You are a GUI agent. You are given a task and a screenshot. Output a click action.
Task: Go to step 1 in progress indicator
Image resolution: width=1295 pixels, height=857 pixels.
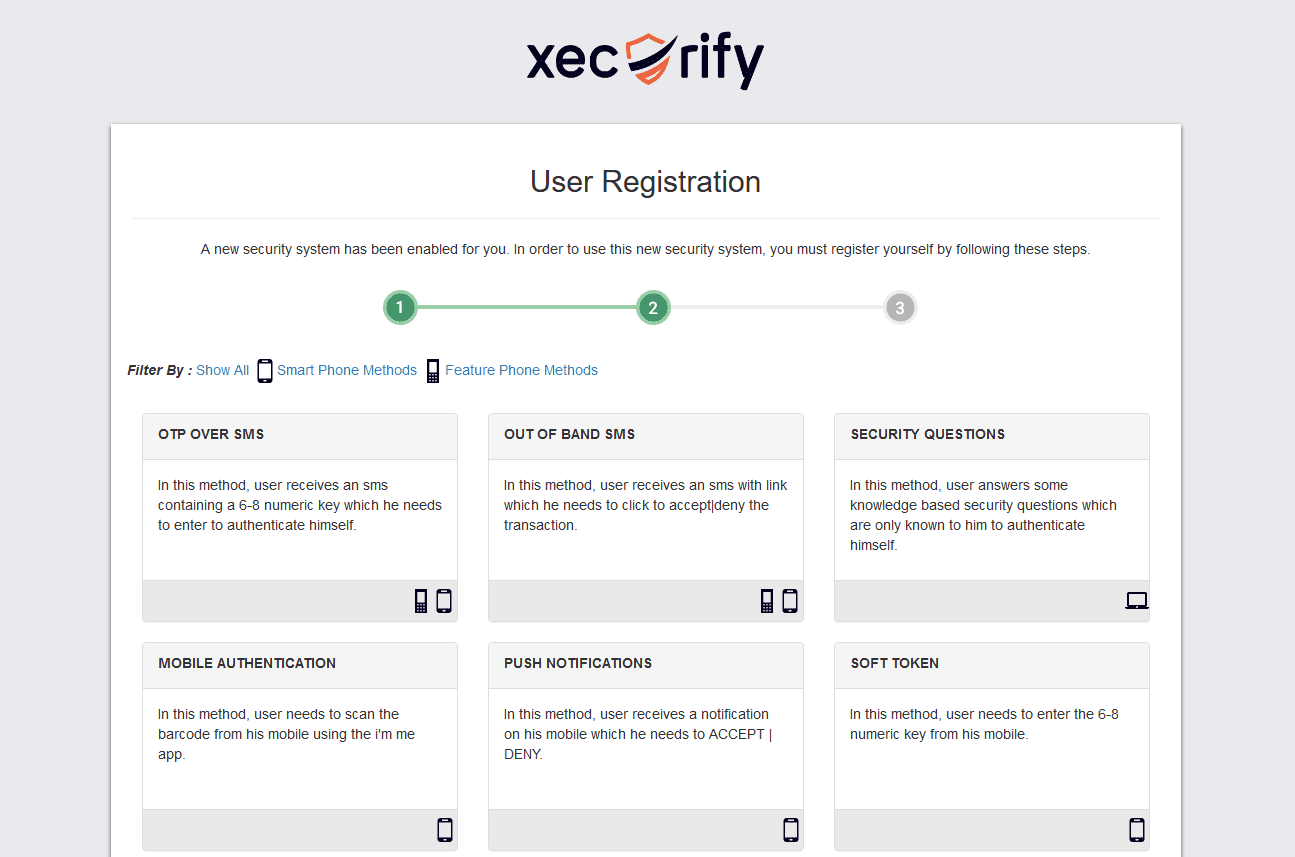point(400,308)
